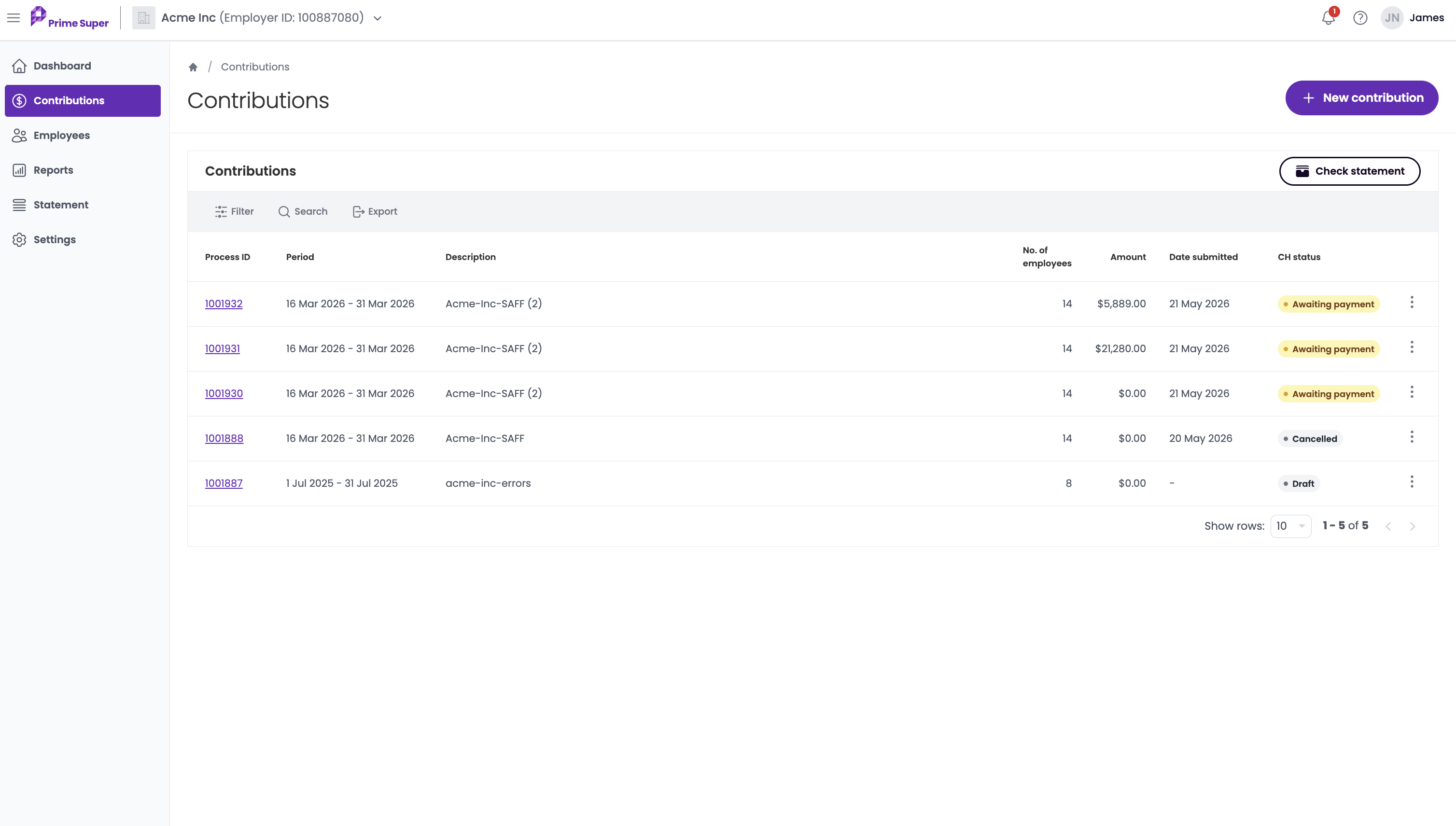Click the CH status column header
Image resolution: width=1456 pixels, height=826 pixels.
(1299, 257)
